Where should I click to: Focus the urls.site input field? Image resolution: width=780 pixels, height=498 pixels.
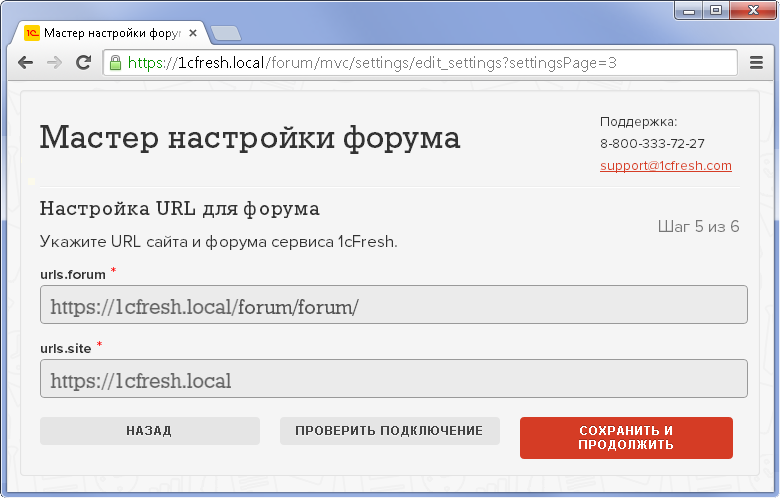click(393, 379)
